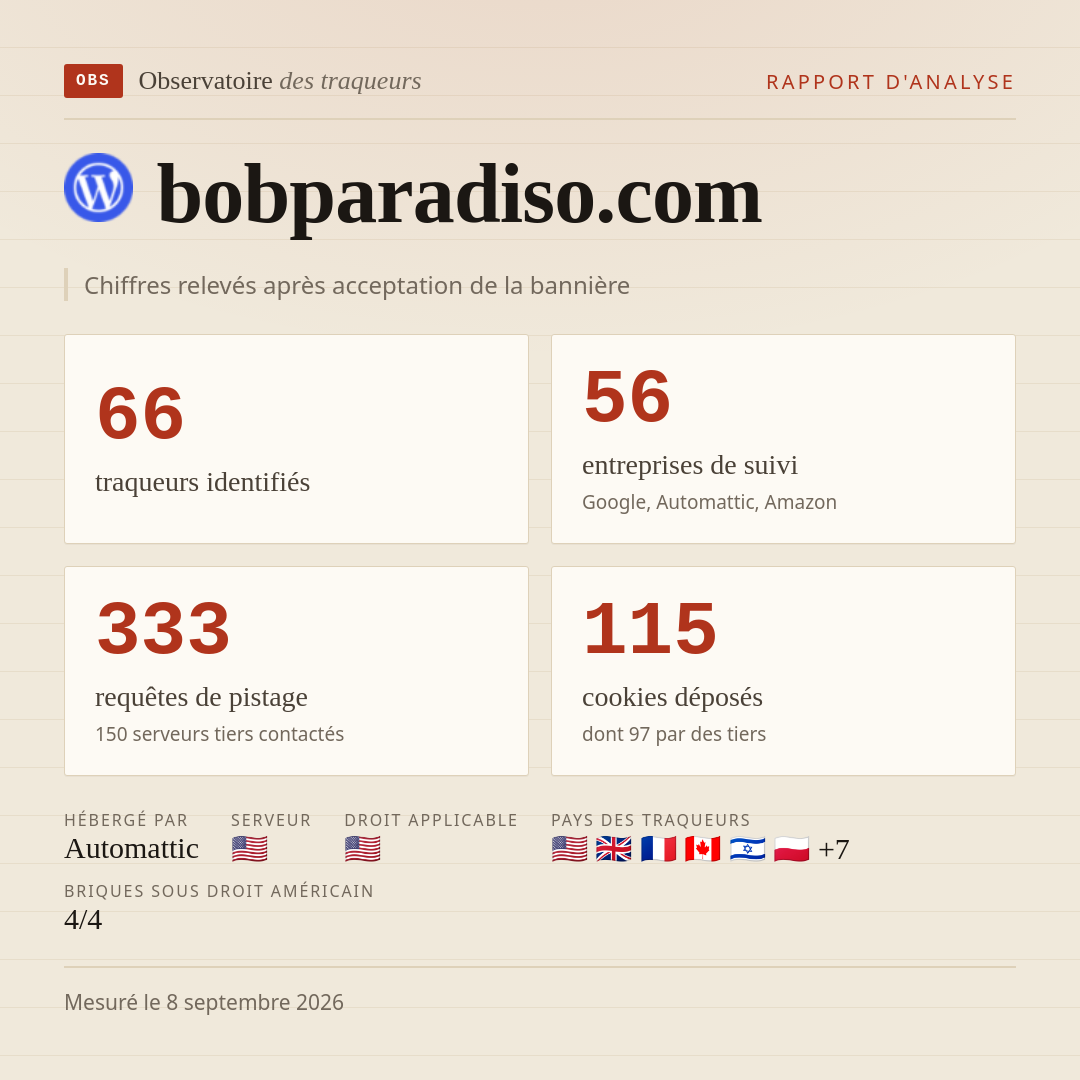Expand the +7 more countries indicator
1080x1080 pixels.
tap(833, 849)
